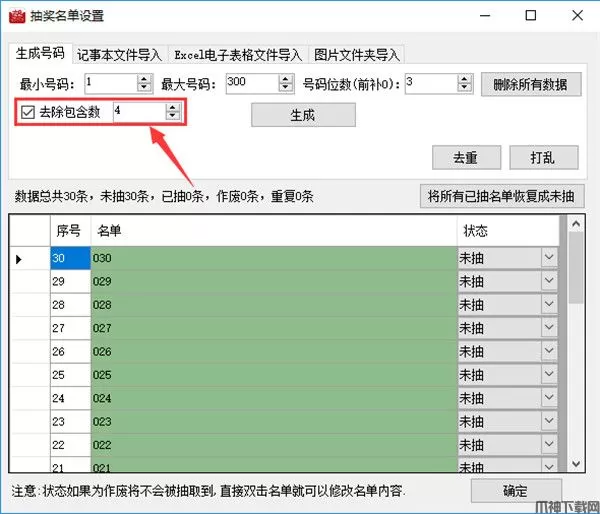The height and width of the screenshot is (514, 600).
Task: Decrease the 最大号码 value with down arrow
Action: (285, 88)
